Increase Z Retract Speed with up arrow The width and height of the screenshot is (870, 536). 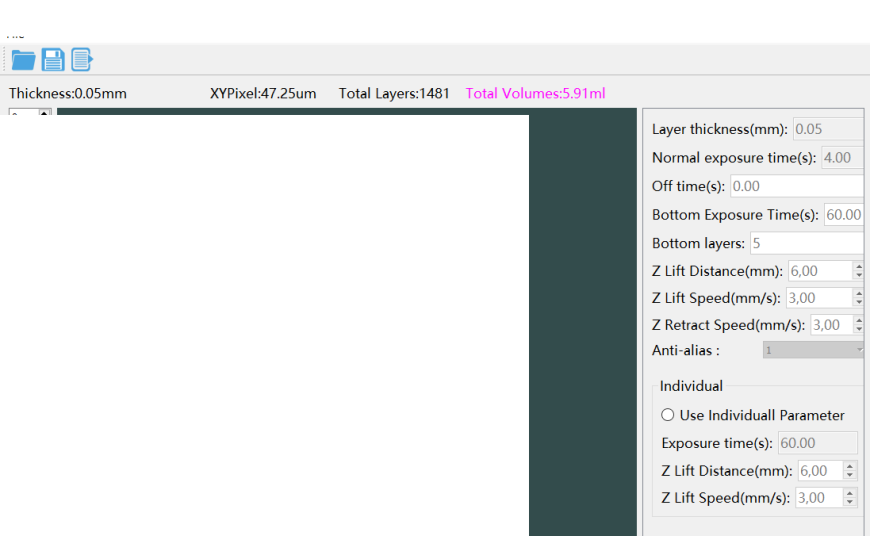tap(858, 320)
